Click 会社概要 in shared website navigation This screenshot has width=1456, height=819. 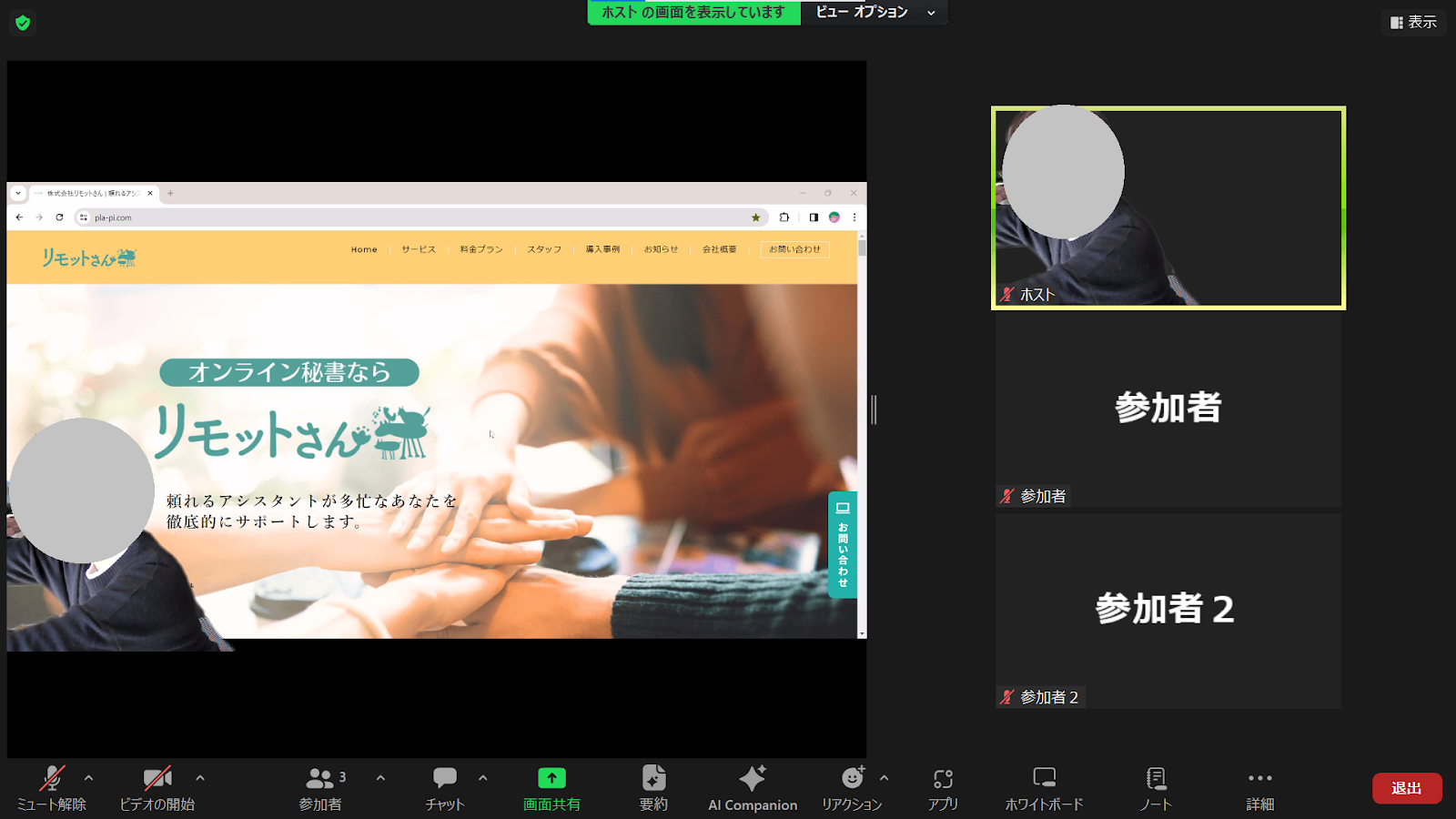(x=719, y=249)
